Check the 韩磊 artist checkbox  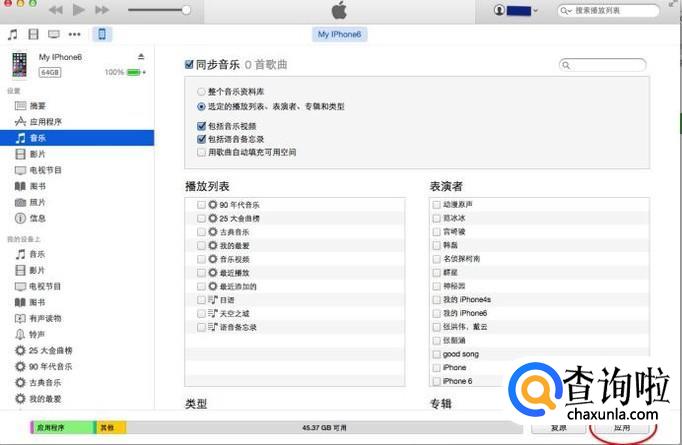coord(436,245)
